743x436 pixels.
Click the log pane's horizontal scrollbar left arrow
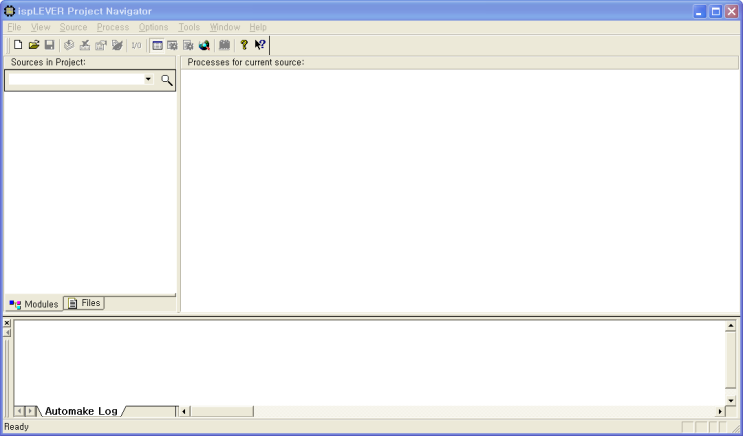tap(182, 411)
